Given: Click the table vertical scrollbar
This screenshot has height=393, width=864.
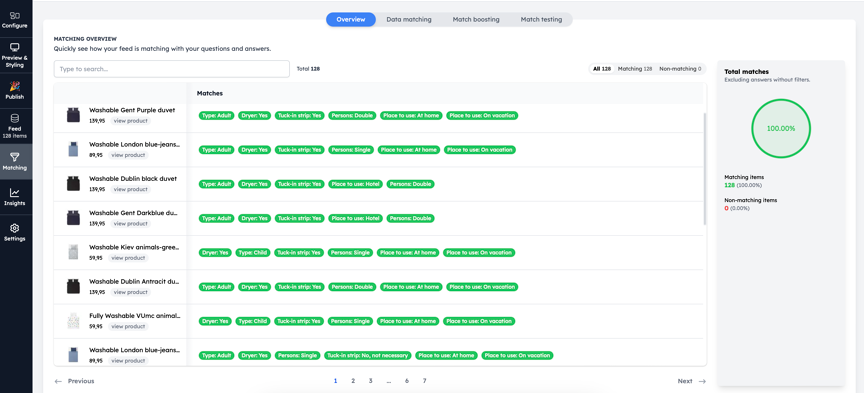Looking at the screenshot, I should [x=705, y=169].
